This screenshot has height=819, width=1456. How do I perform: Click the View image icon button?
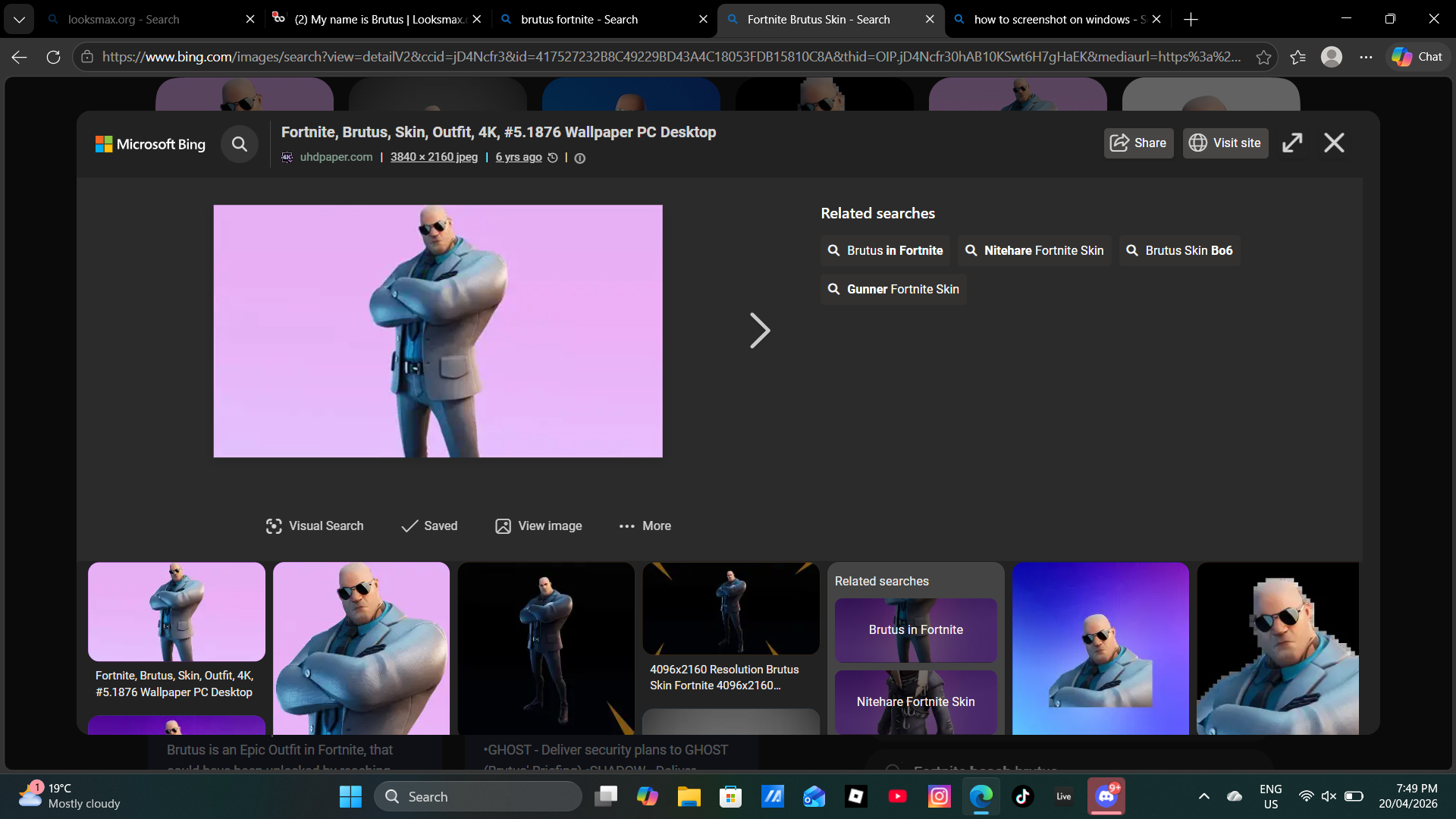pyautogui.click(x=503, y=526)
